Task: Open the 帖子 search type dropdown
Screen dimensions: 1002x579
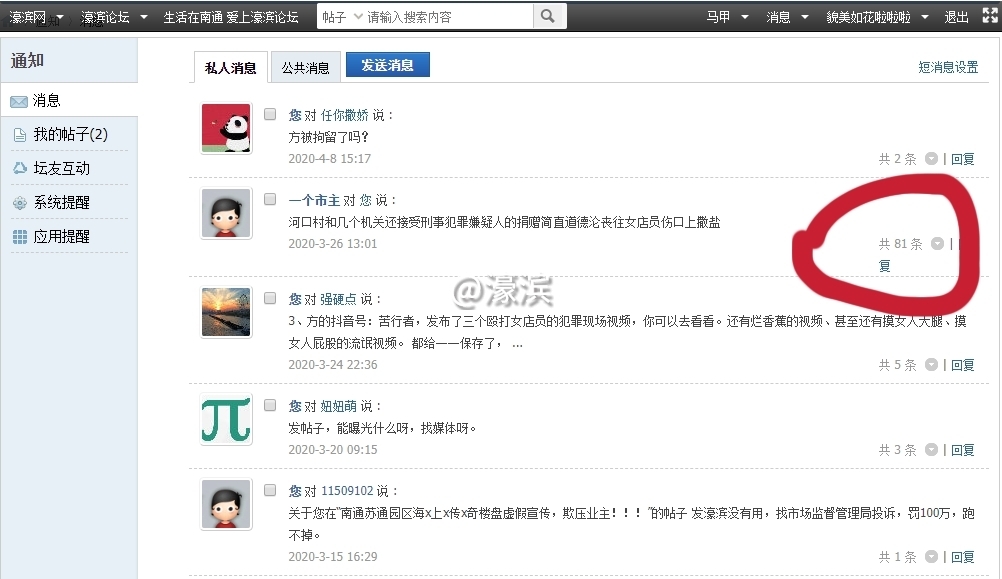Action: click(x=342, y=17)
